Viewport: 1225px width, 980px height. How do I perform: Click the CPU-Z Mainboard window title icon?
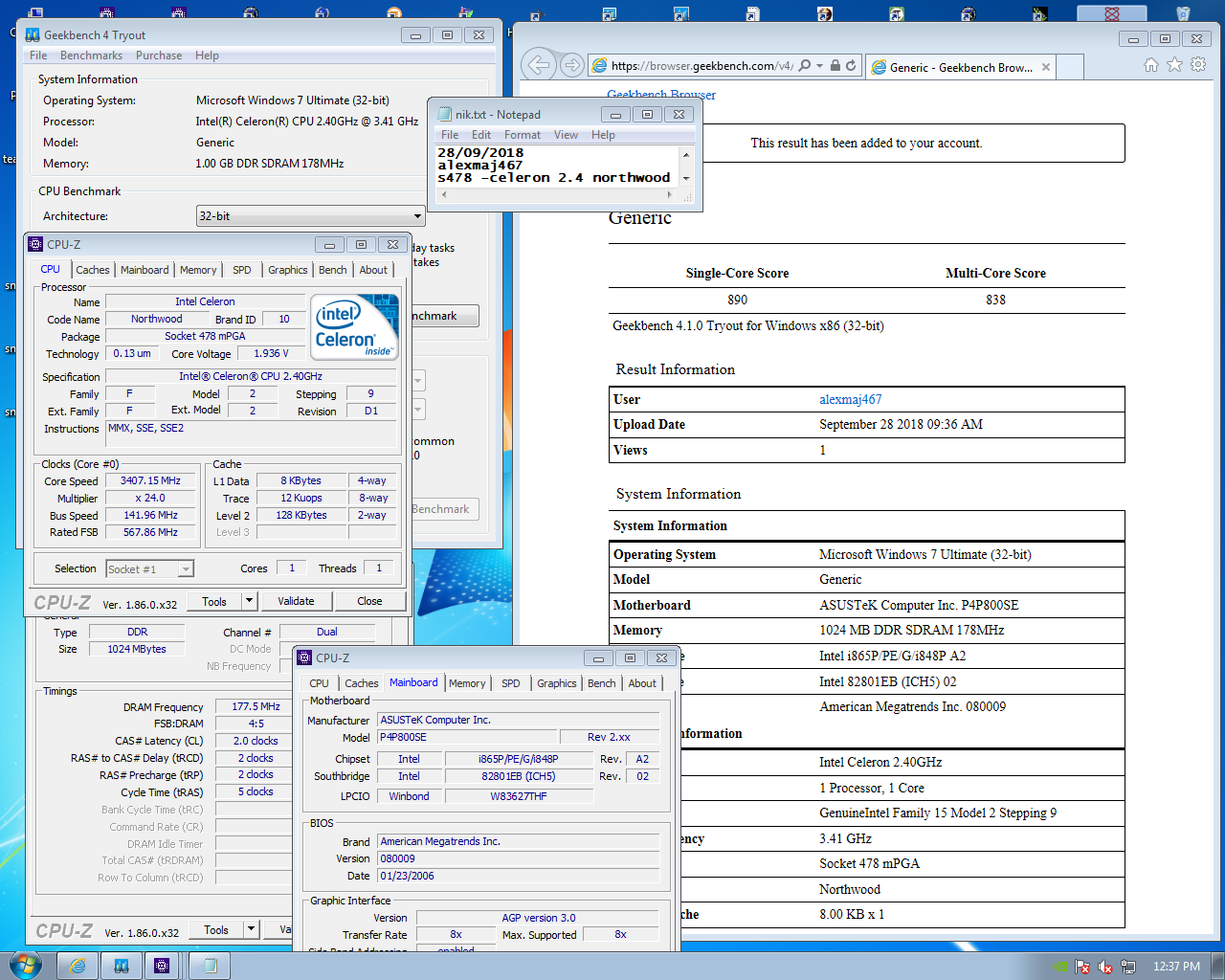tap(304, 657)
